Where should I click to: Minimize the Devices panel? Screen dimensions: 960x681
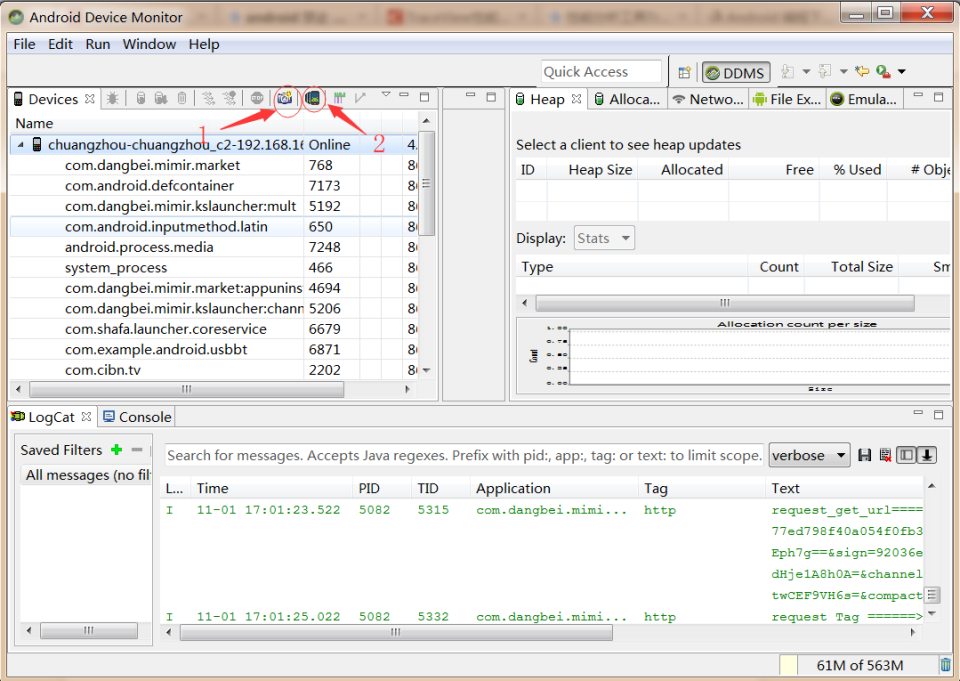click(x=403, y=95)
